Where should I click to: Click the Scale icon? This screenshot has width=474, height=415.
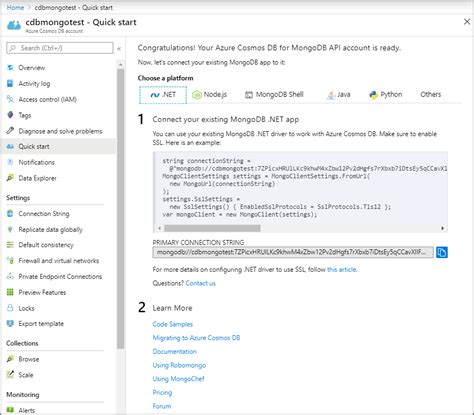(10, 374)
